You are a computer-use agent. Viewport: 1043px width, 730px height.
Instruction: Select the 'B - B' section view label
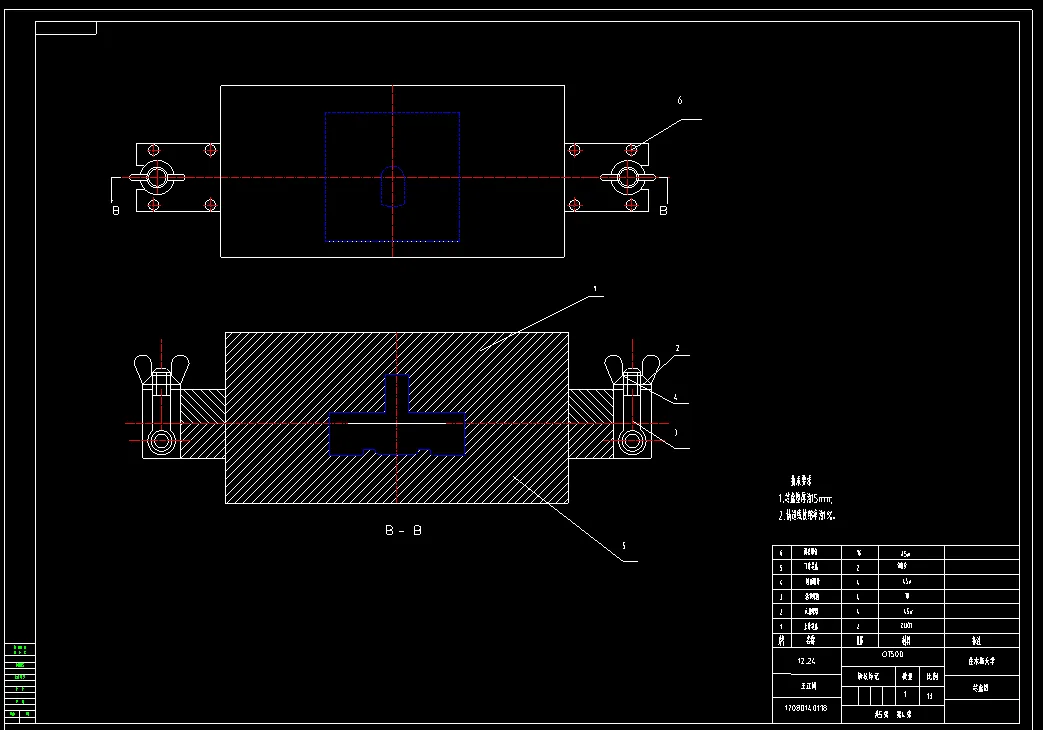[x=403, y=530]
